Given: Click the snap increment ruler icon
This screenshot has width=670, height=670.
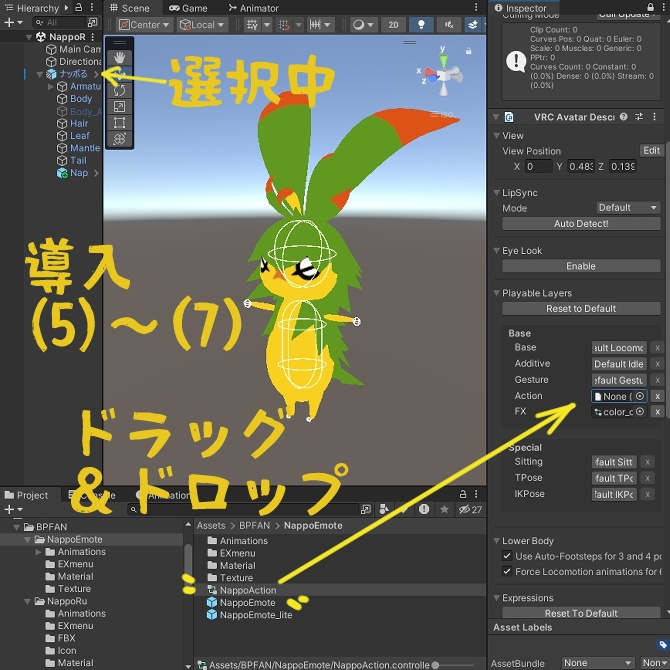Looking at the screenshot, I should coord(315,25).
